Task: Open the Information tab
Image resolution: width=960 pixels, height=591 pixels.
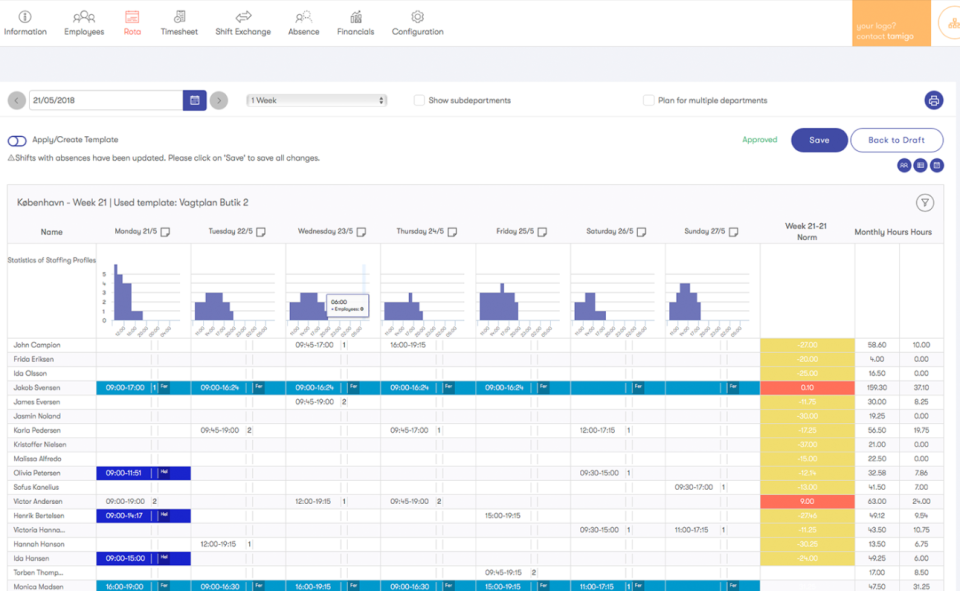Action: coord(25,20)
